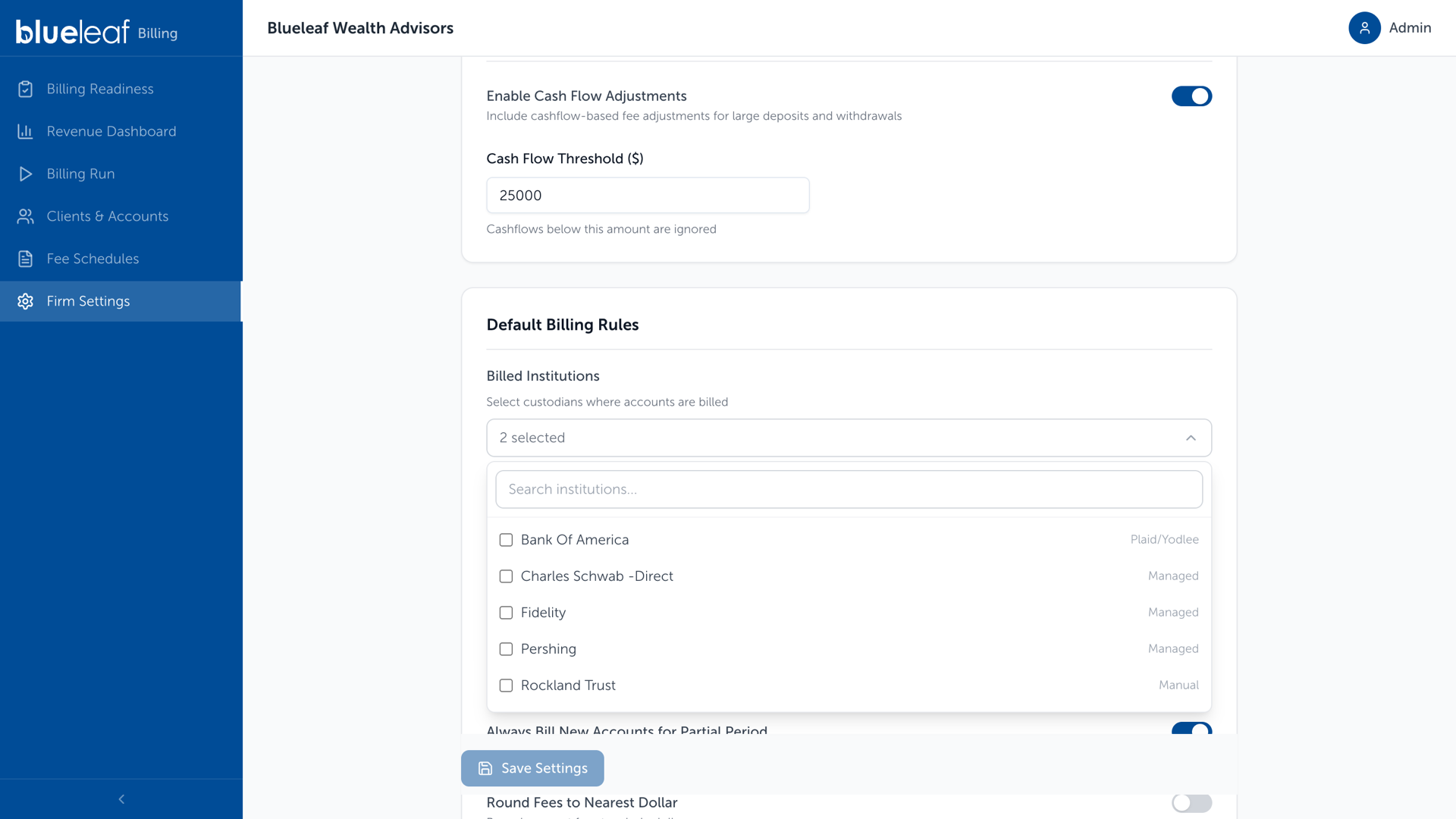Click the 'Cash Flow Threshold ($)' label
The width and height of the screenshot is (1456, 819).
click(x=565, y=158)
